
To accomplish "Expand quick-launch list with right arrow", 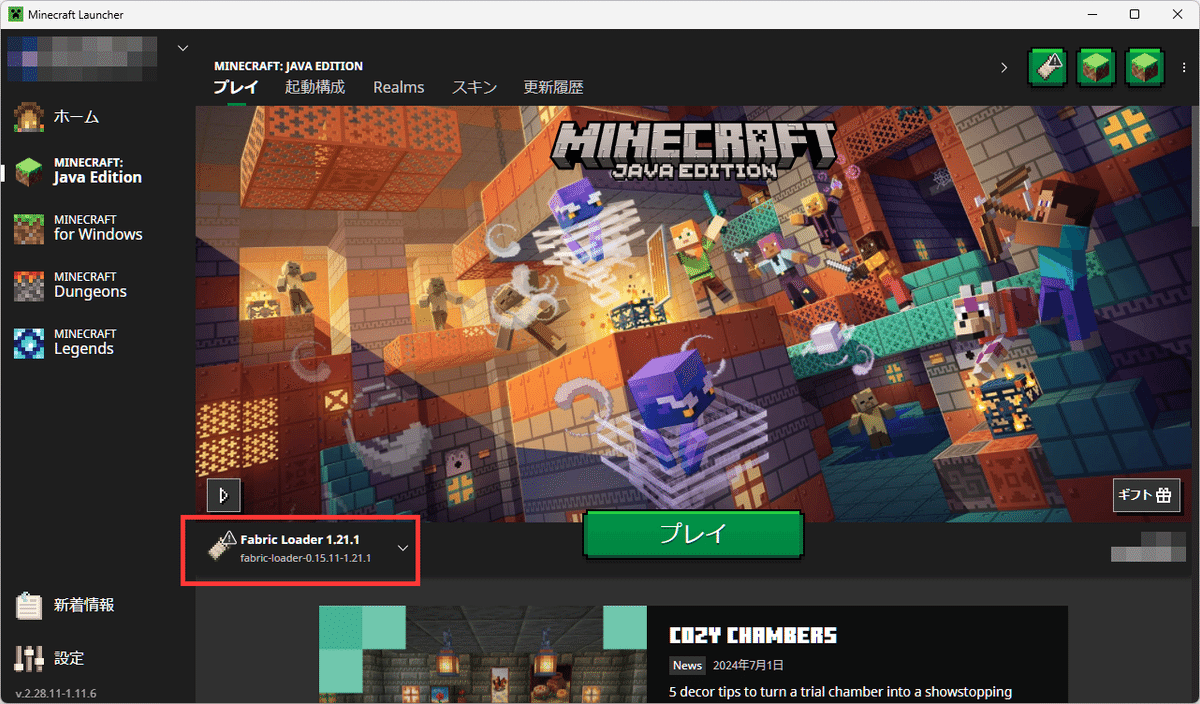I will click(1004, 68).
